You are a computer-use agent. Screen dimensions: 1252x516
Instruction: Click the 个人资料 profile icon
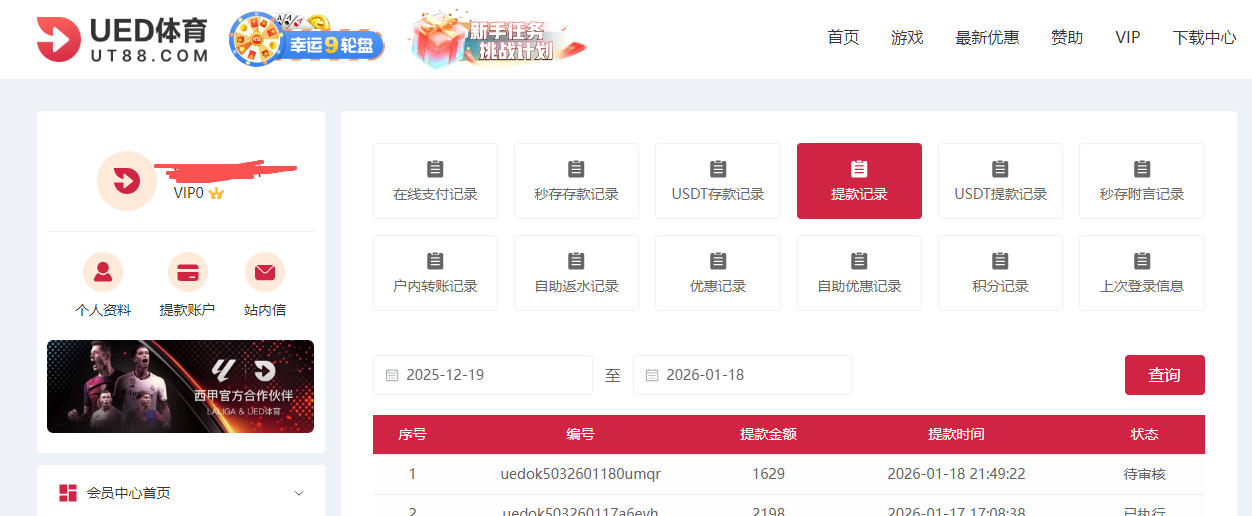click(x=103, y=272)
